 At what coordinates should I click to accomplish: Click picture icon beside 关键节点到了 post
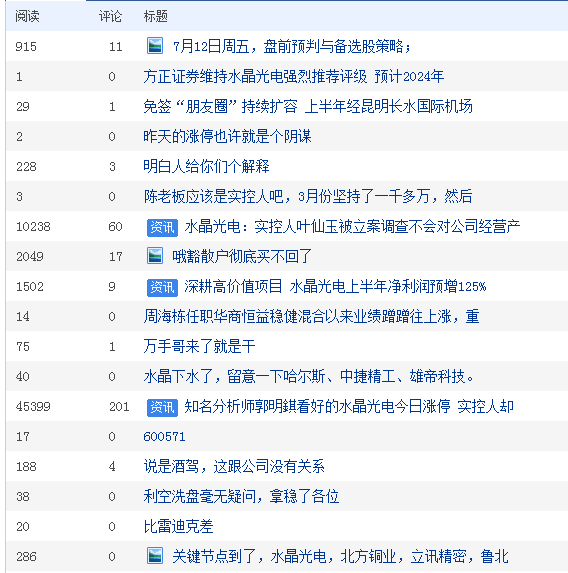[x=155, y=556]
